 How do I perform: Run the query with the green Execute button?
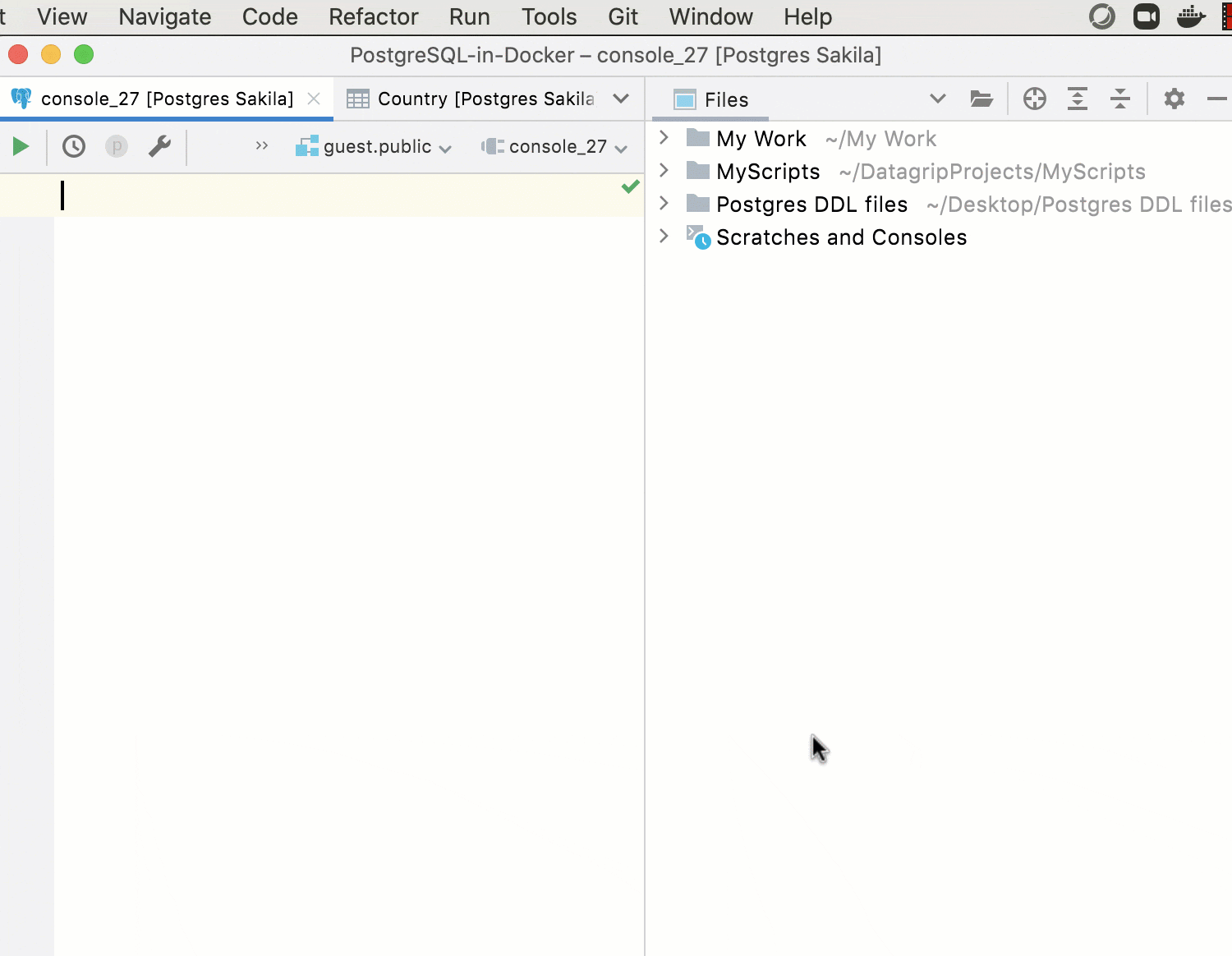pos(21,146)
